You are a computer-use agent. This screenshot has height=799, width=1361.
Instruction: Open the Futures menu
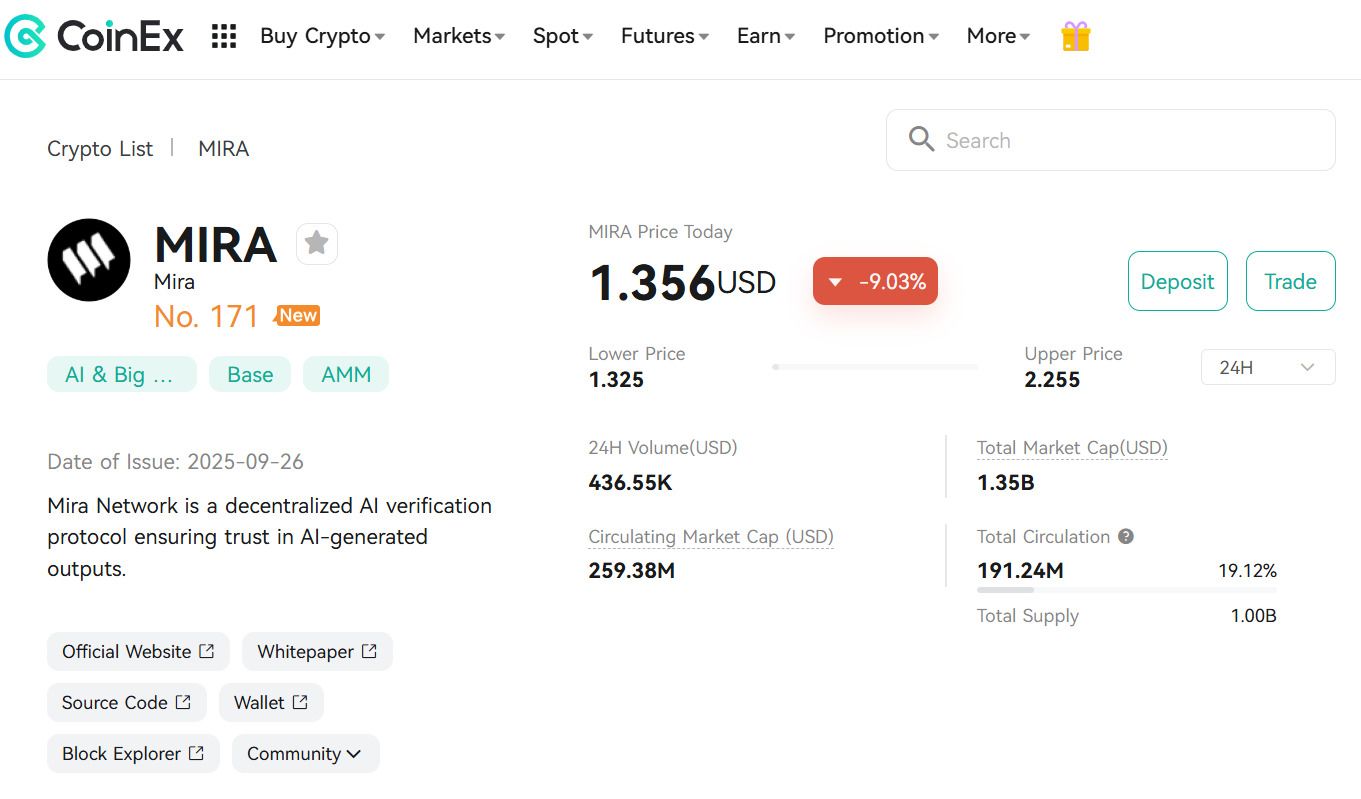(x=664, y=37)
